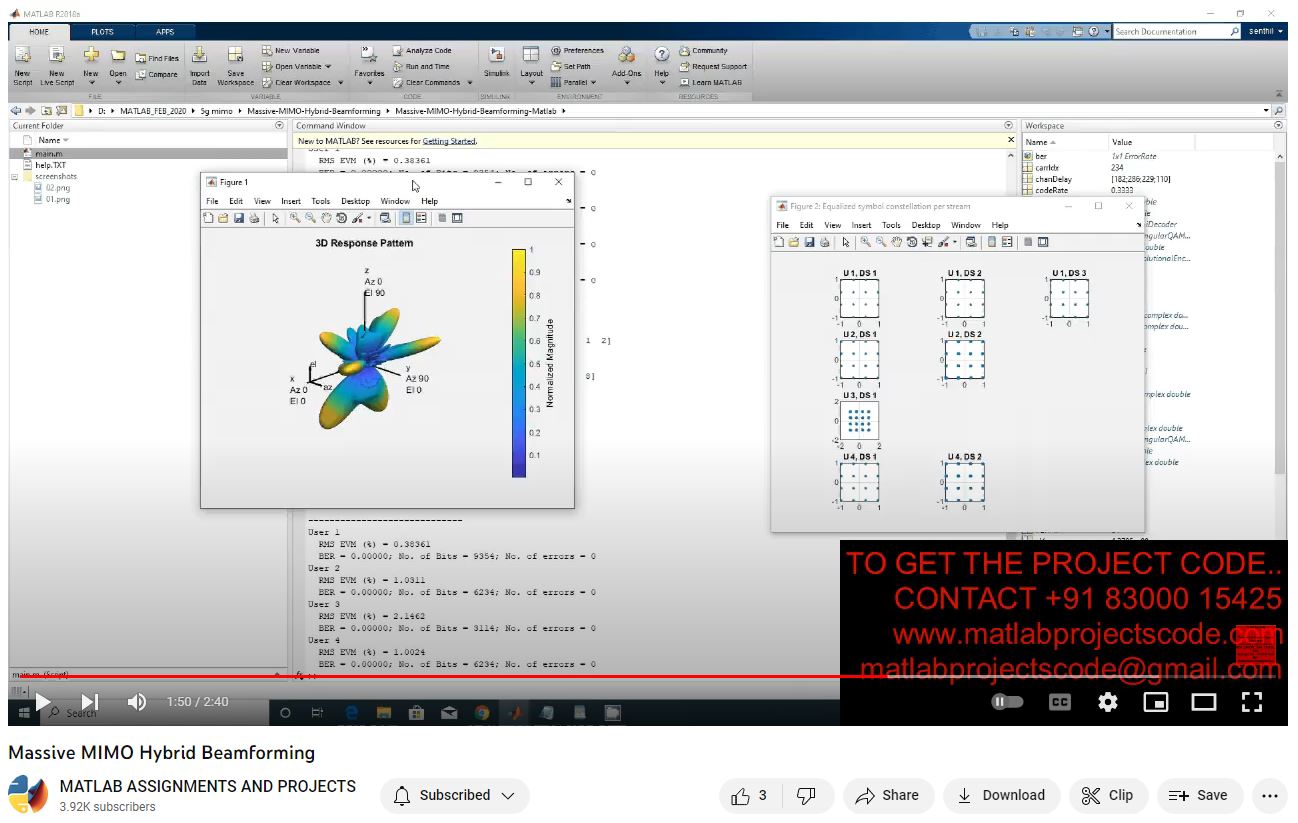The width and height of the screenshot is (1298, 823).
Task: Toggle Insert Legend button in Figure 1 toolbar
Action: coord(421,218)
